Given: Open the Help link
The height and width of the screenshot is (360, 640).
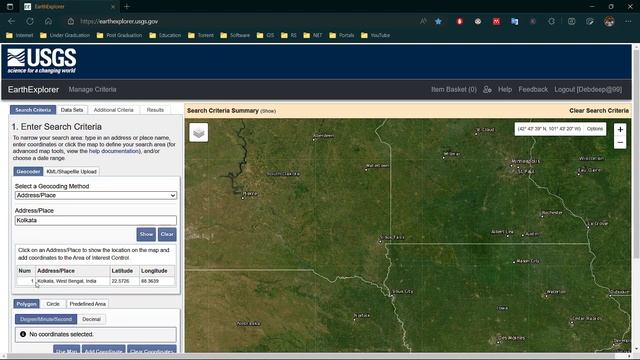Looking at the screenshot, I should click(505, 89).
